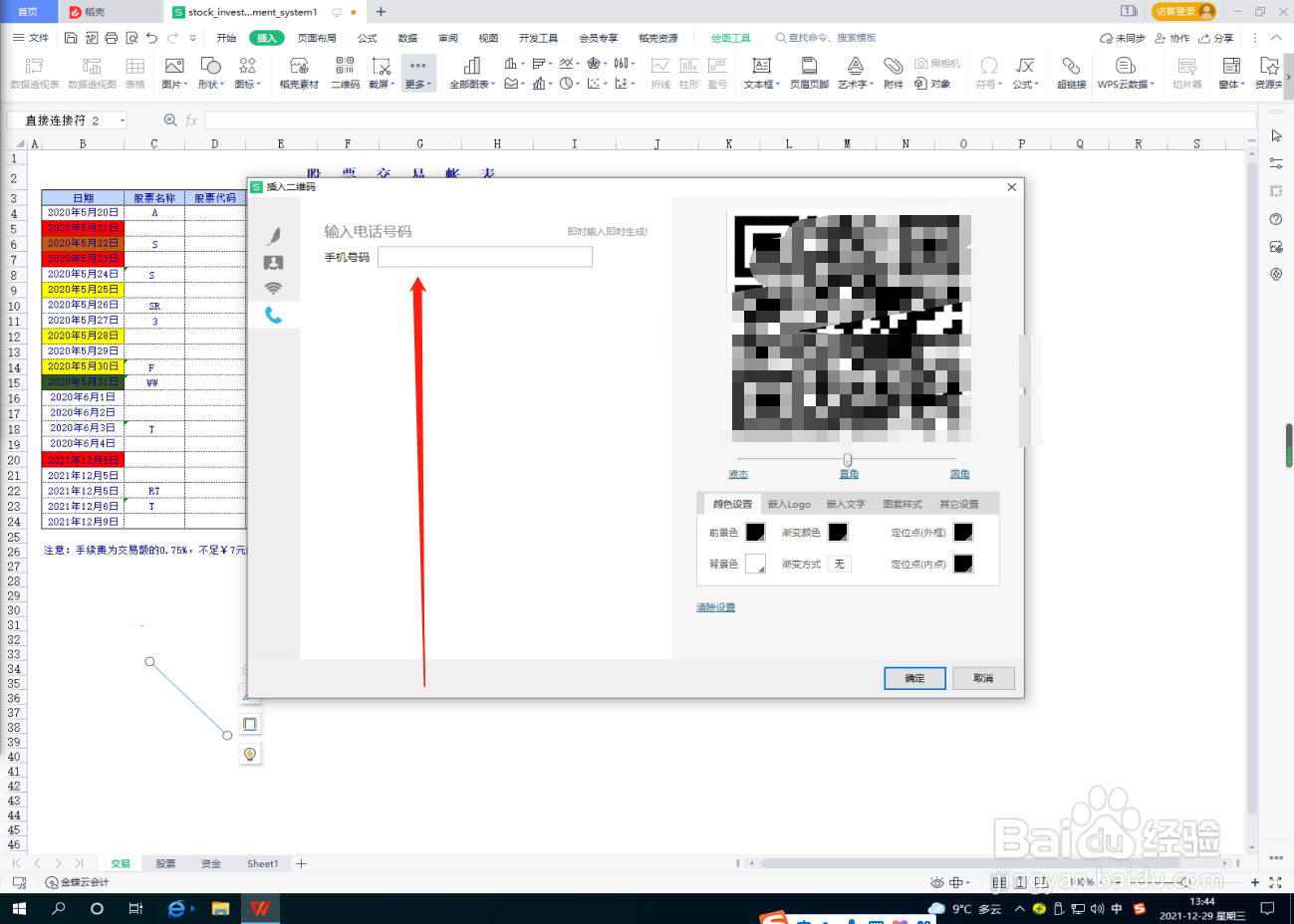Click the selection pane arrow icon on right sidebar

1276,135
